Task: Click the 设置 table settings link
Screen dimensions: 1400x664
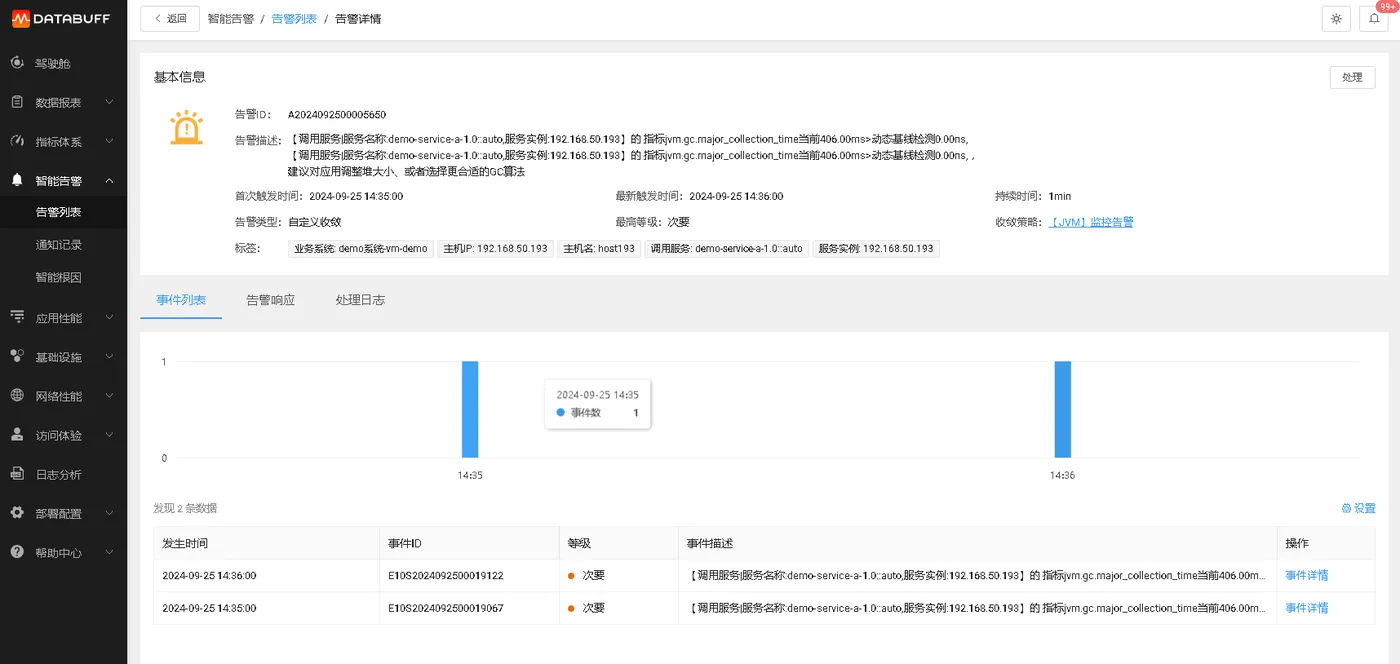Action: 1358,508
